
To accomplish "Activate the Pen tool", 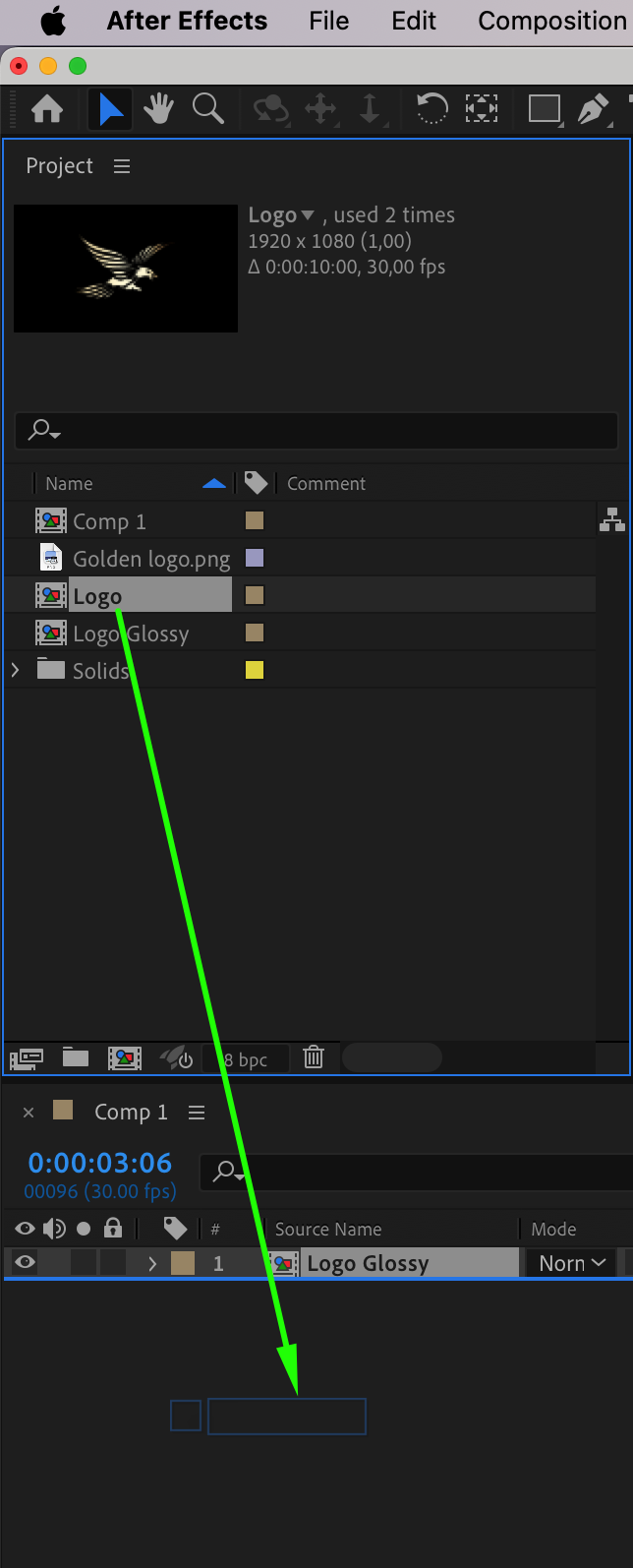I will (593, 109).
